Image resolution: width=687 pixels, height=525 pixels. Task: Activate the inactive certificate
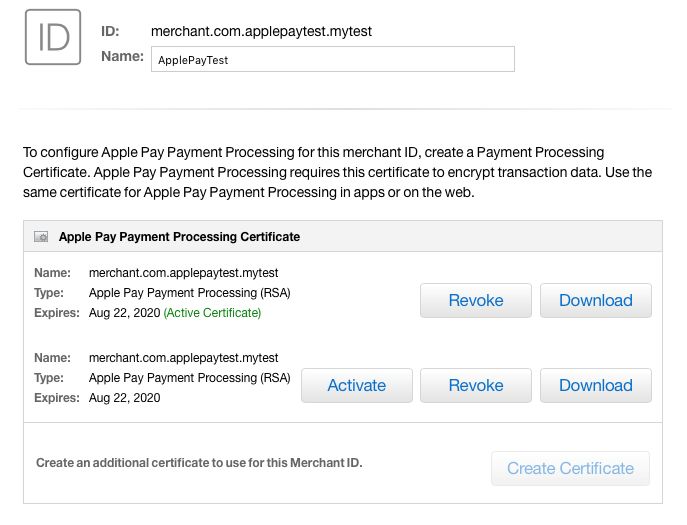coord(356,385)
